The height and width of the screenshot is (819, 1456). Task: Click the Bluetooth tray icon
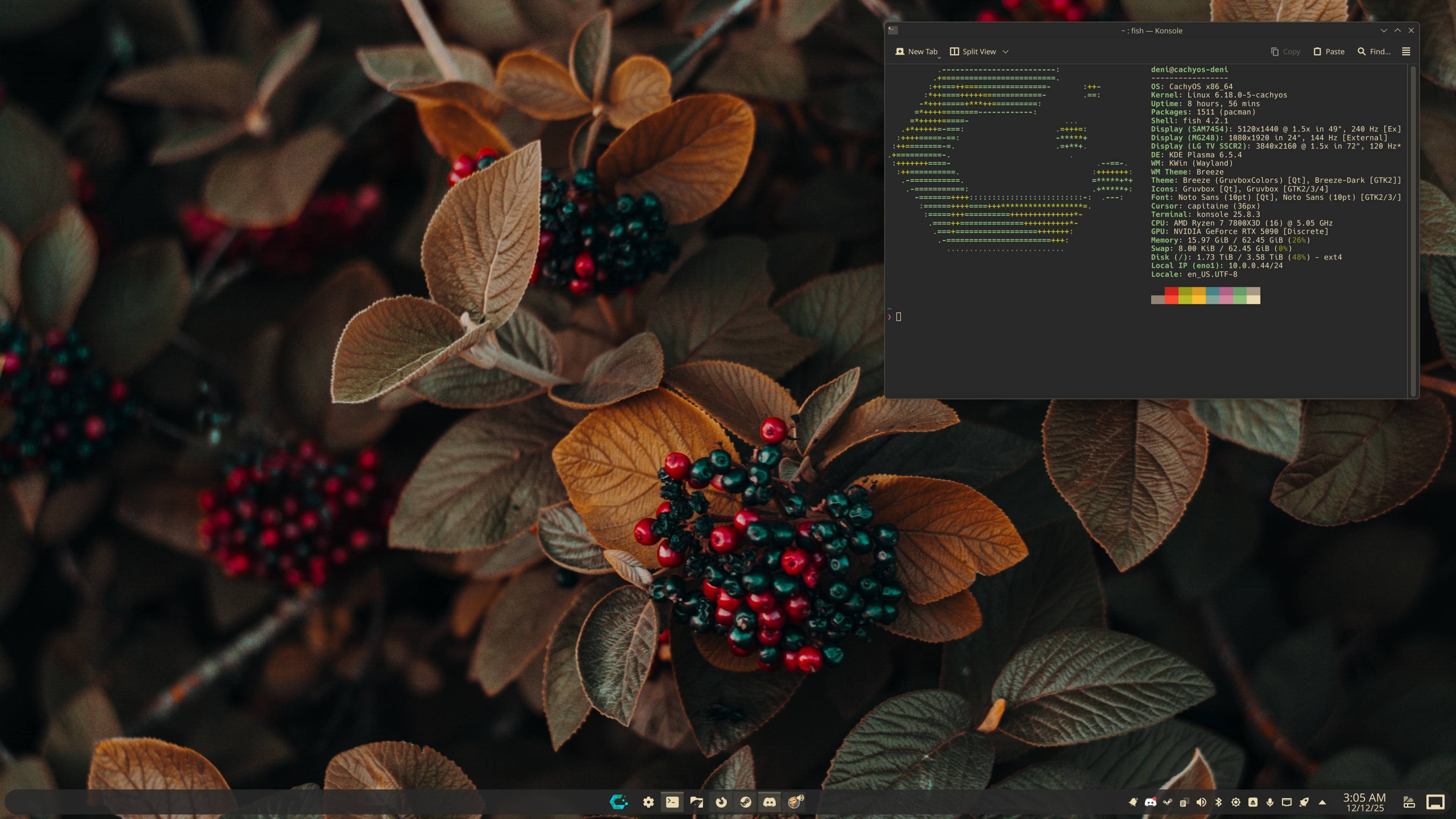point(1219,802)
